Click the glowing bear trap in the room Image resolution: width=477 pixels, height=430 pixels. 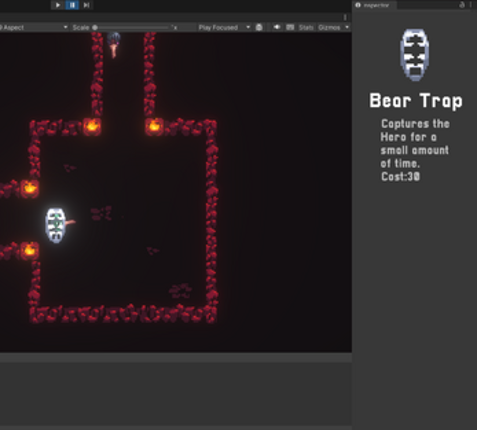point(56,226)
